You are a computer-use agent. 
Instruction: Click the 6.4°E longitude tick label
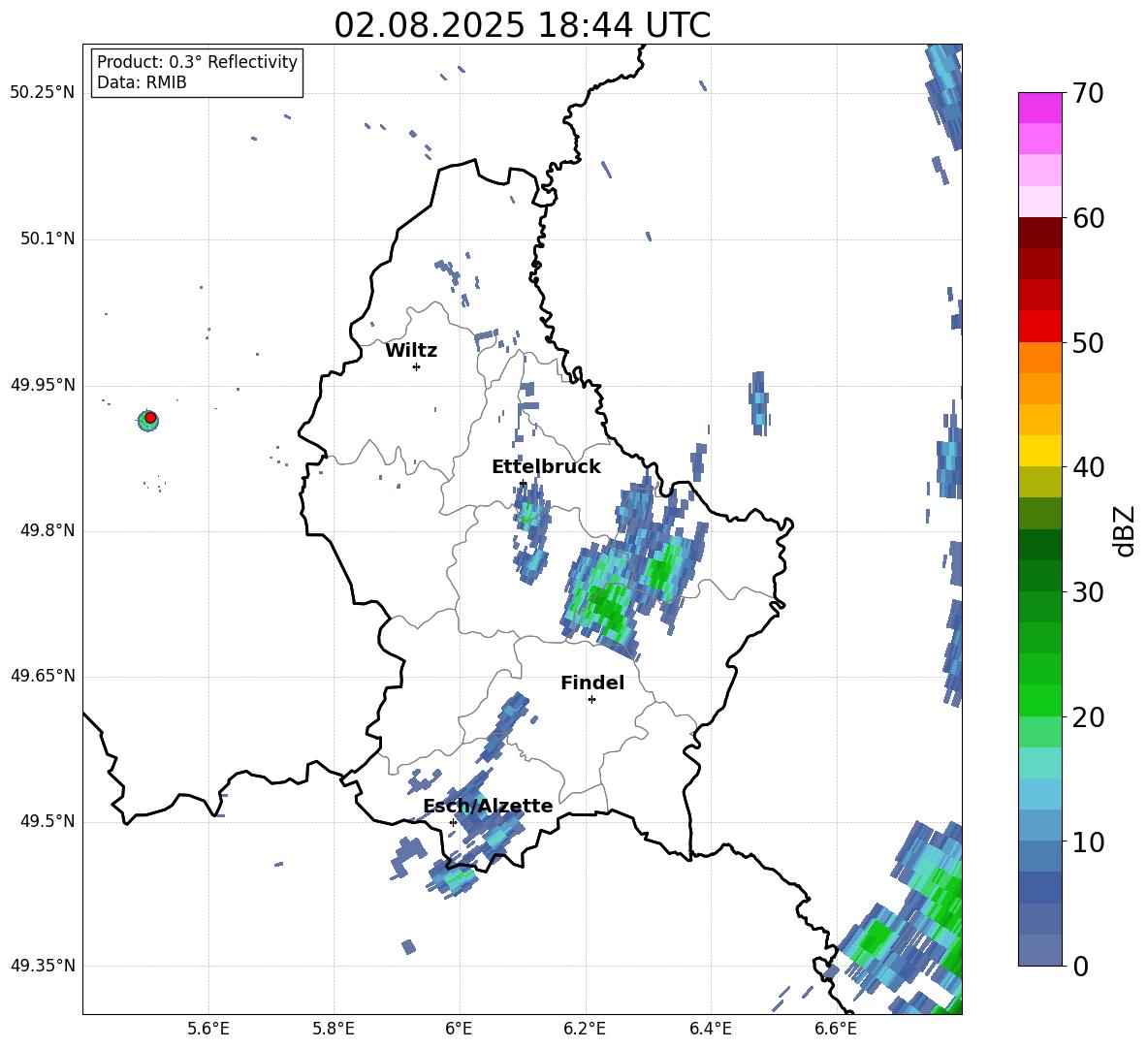[710, 1029]
